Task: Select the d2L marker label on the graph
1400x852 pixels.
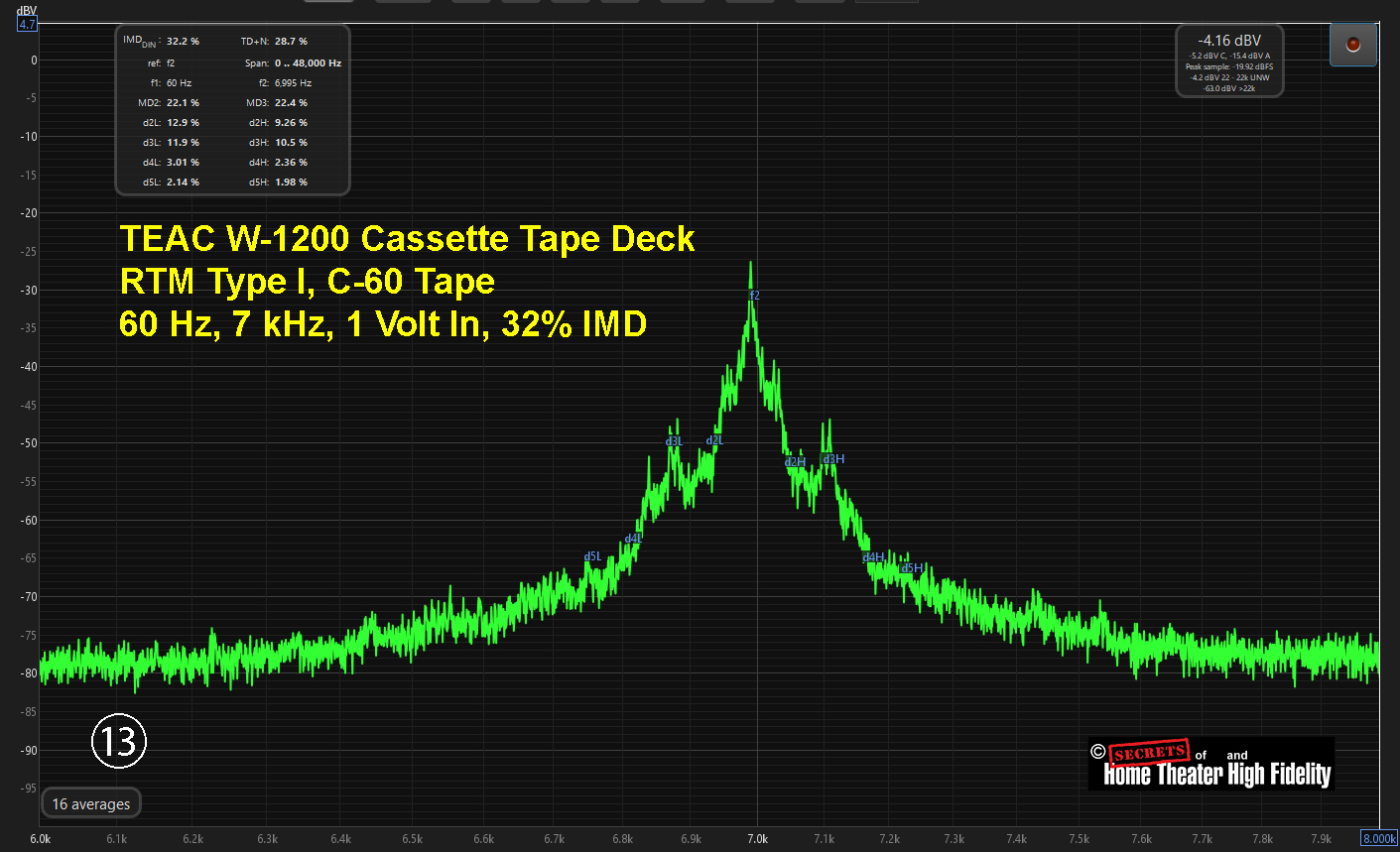Action: 714,440
